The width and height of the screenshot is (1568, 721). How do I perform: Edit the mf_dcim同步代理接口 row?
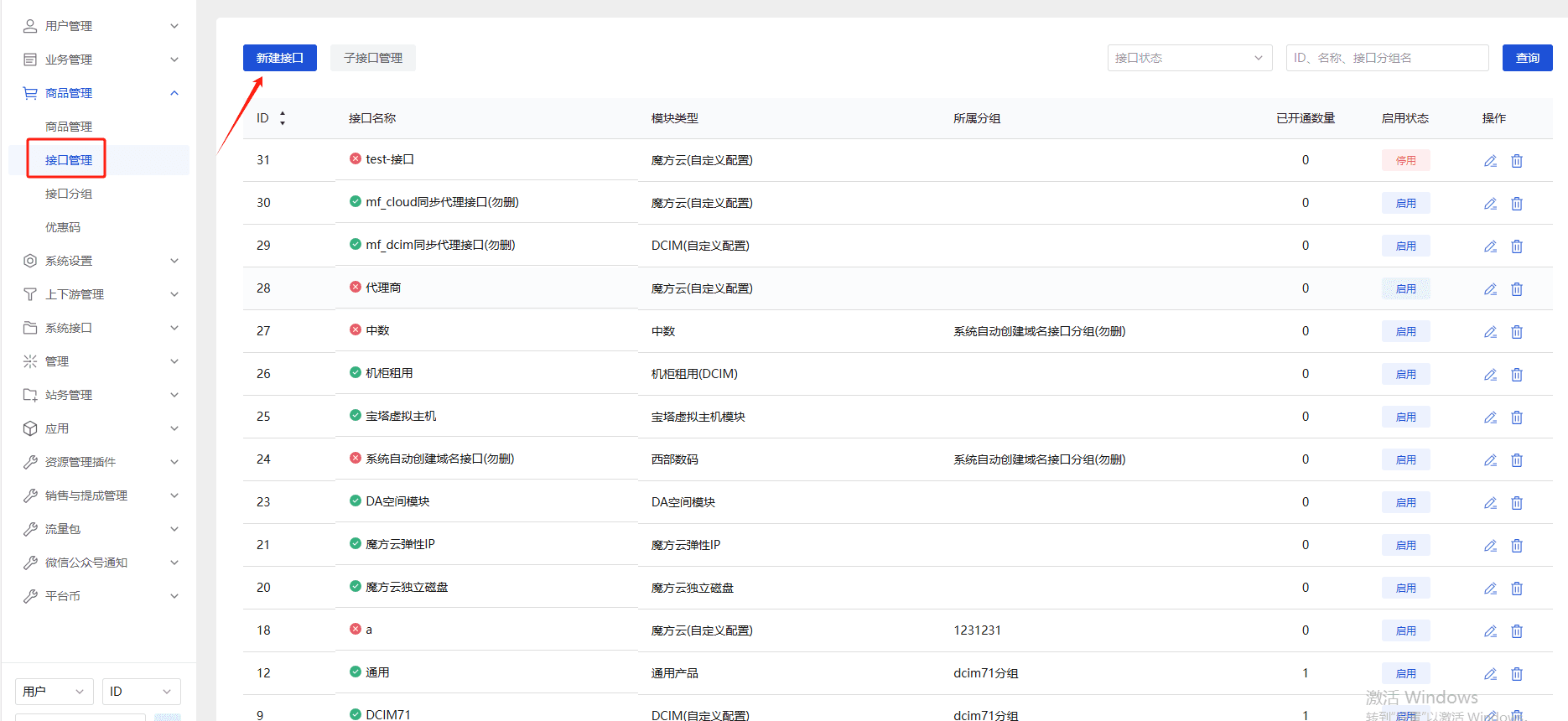pyautogui.click(x=1490, y=246)
